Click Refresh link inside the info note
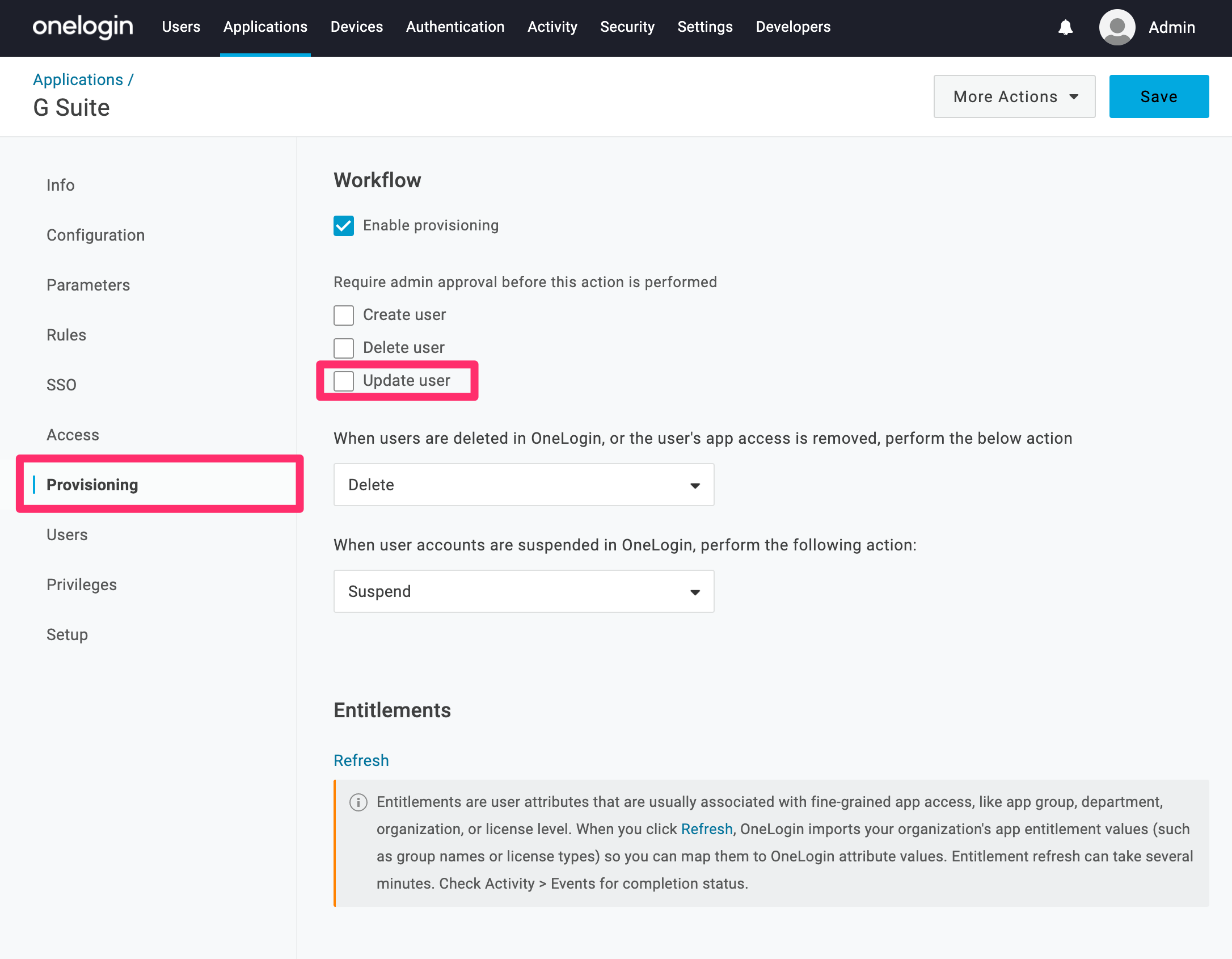The height and width of the screenshot is (959, 1232). click(707, 829)
